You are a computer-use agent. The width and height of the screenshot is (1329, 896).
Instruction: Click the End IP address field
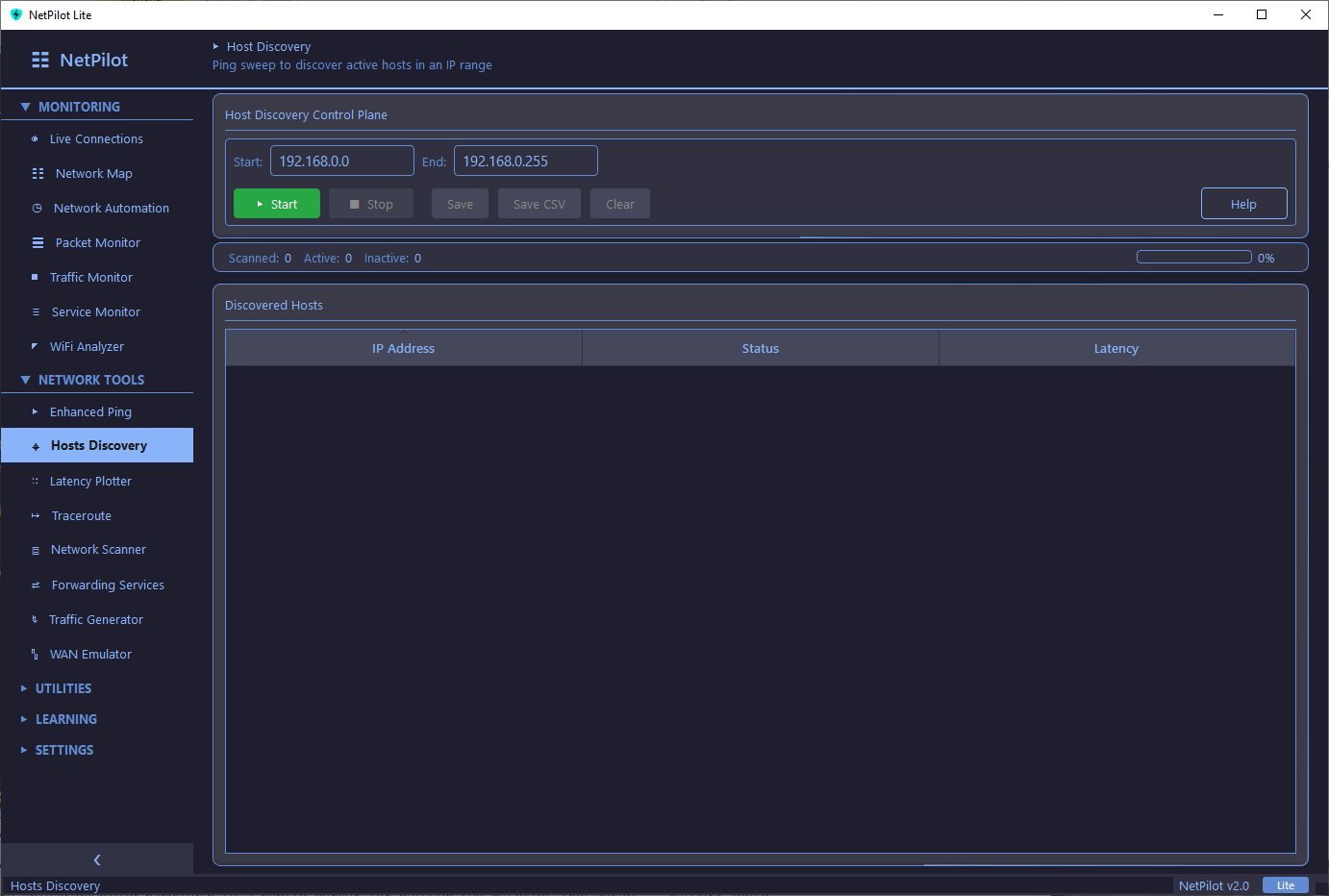point(525,160)
